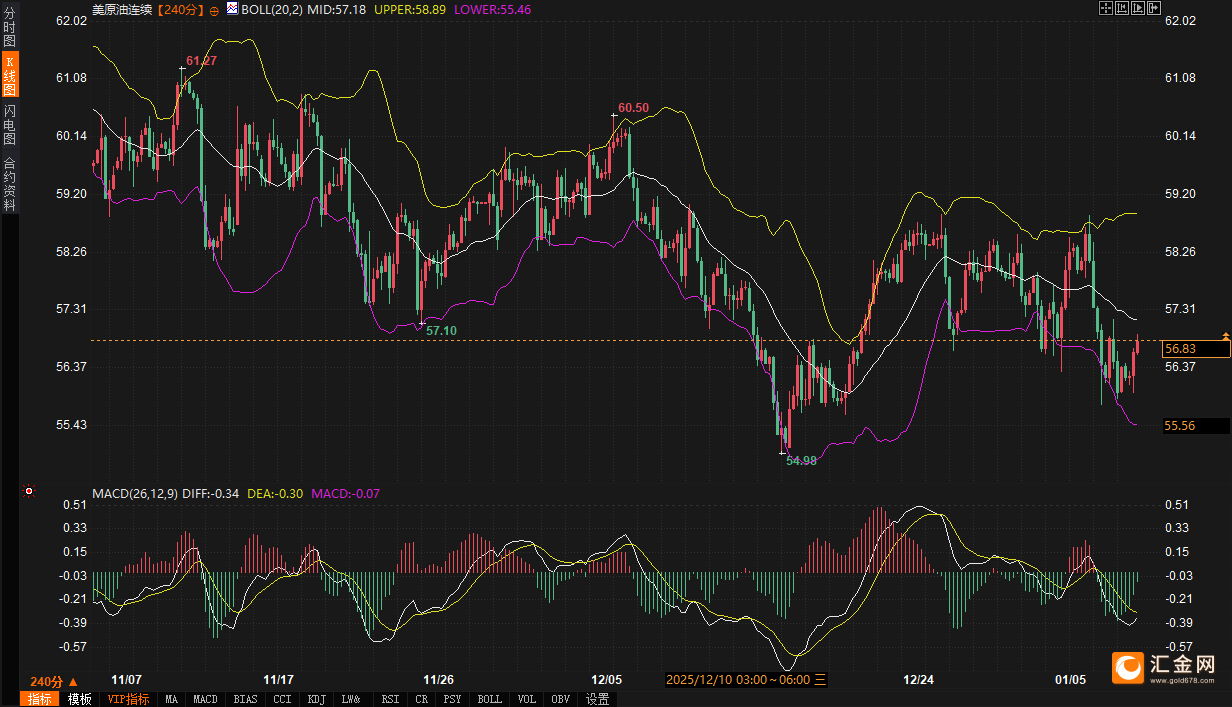This screenshot has height=707, width=1232.
Task: Open the 闪电图 view
Action: click(10, 126)
